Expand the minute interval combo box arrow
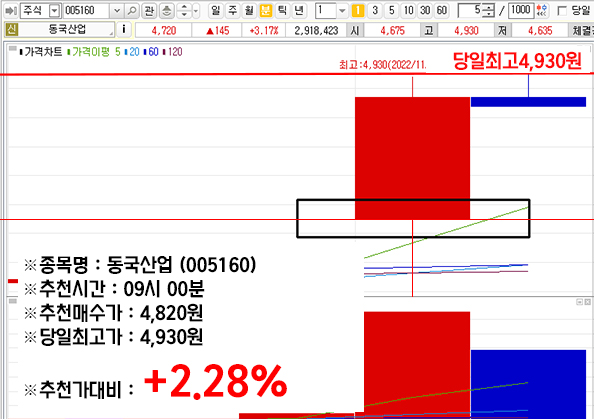594x419 pixels. [342, 11]
